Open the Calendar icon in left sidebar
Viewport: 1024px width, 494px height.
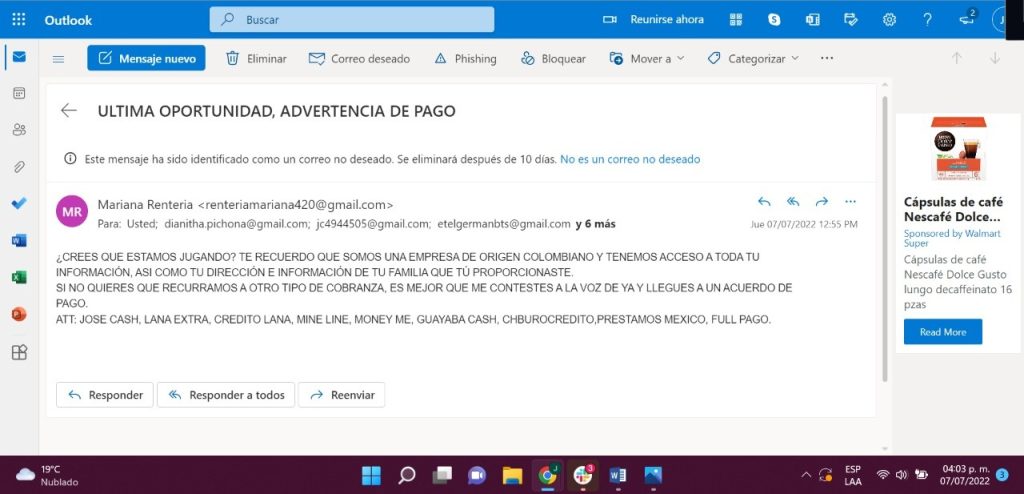point(19,93)
